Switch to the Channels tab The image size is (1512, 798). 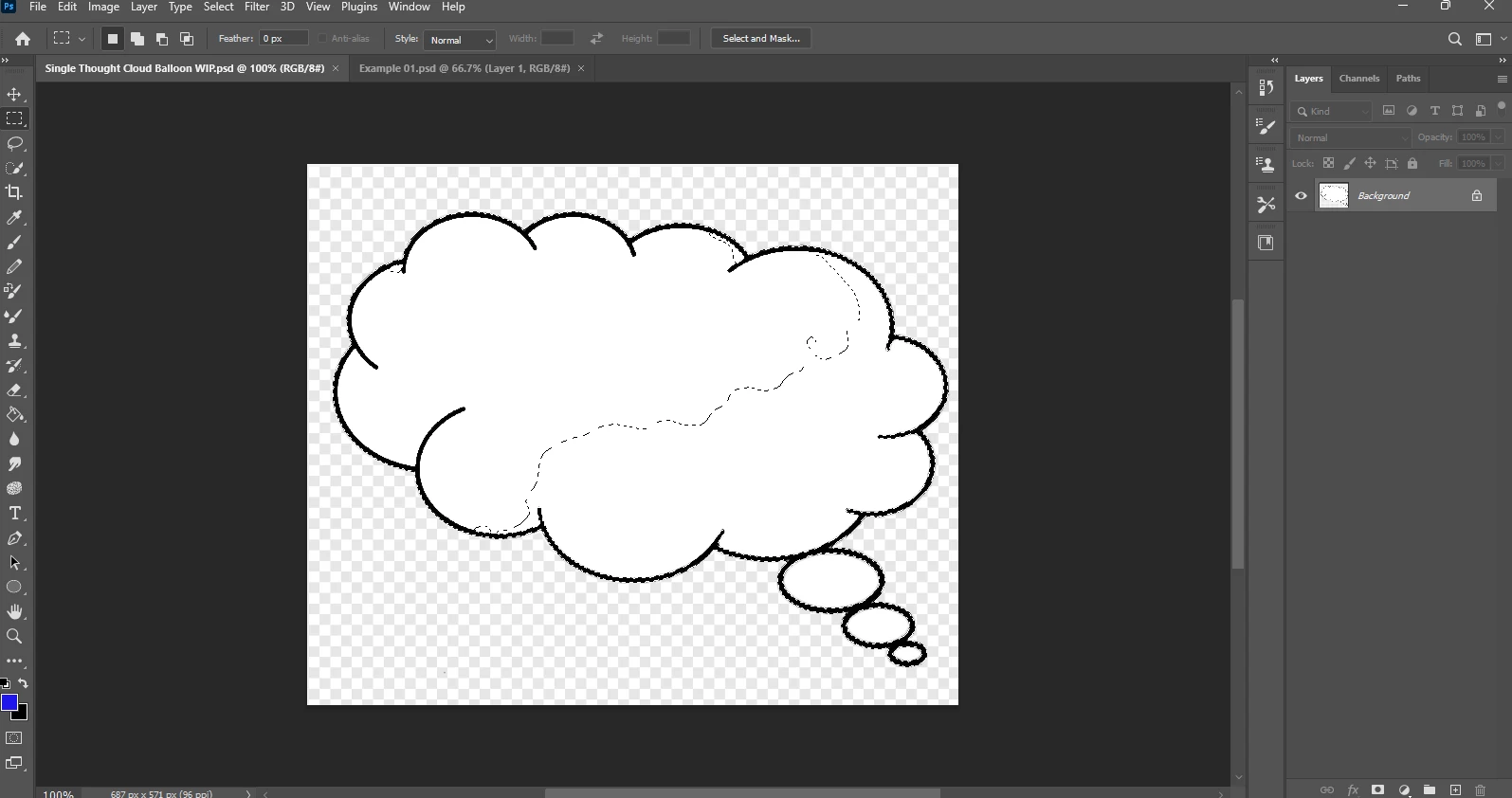tap(1358, 79)
